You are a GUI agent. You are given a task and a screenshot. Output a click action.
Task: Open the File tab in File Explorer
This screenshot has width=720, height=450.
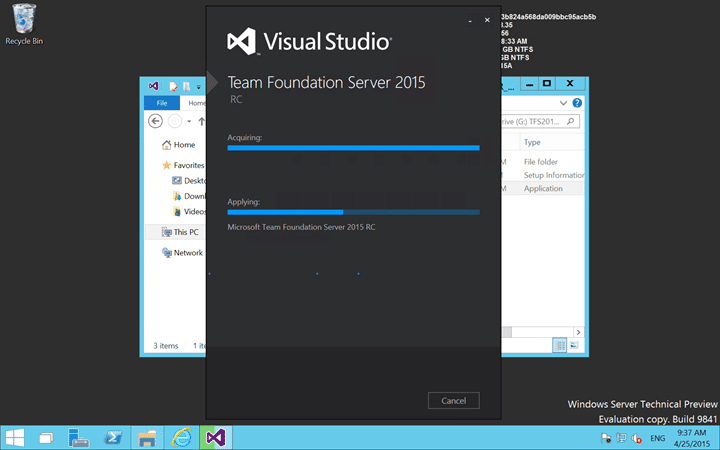(162, 103)
